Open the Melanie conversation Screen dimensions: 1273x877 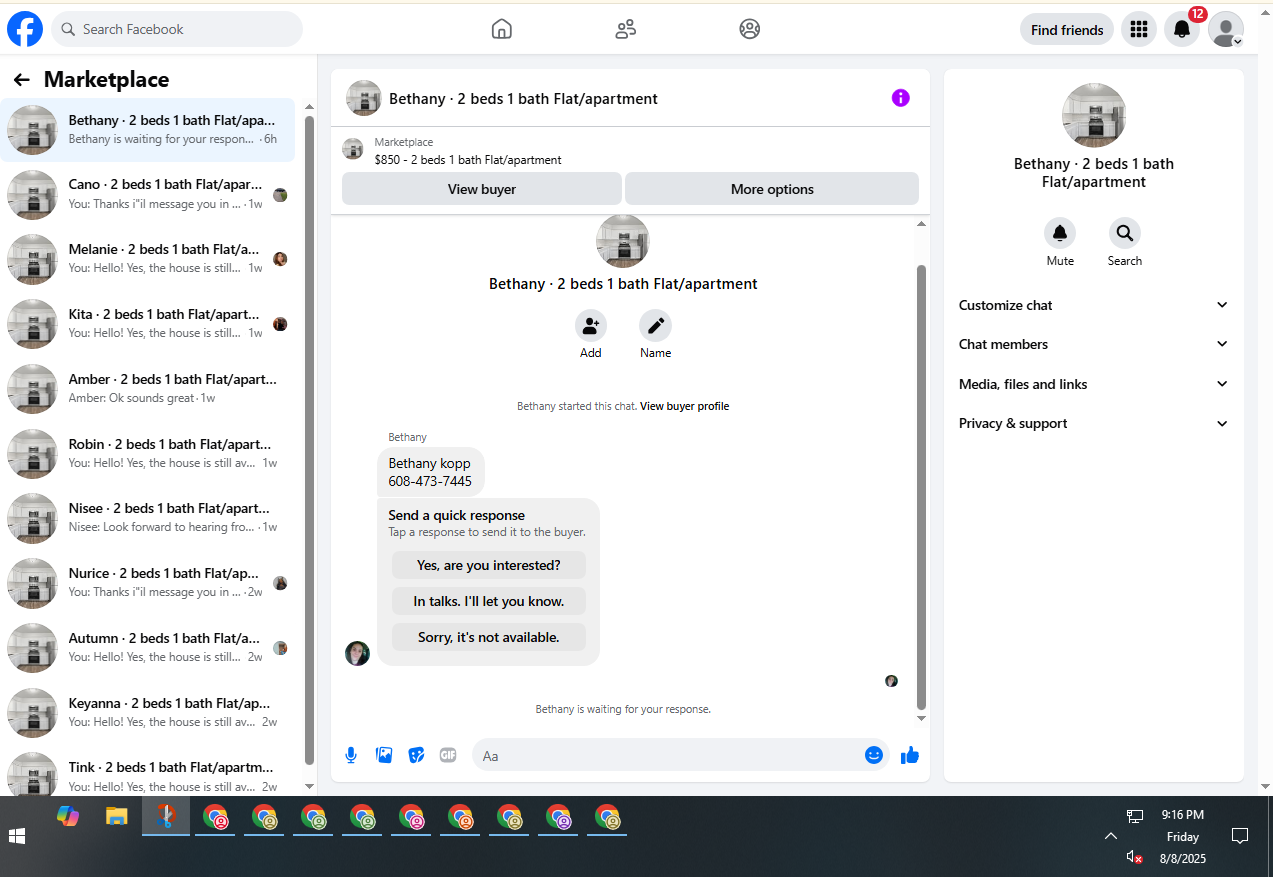coord(148,259)
